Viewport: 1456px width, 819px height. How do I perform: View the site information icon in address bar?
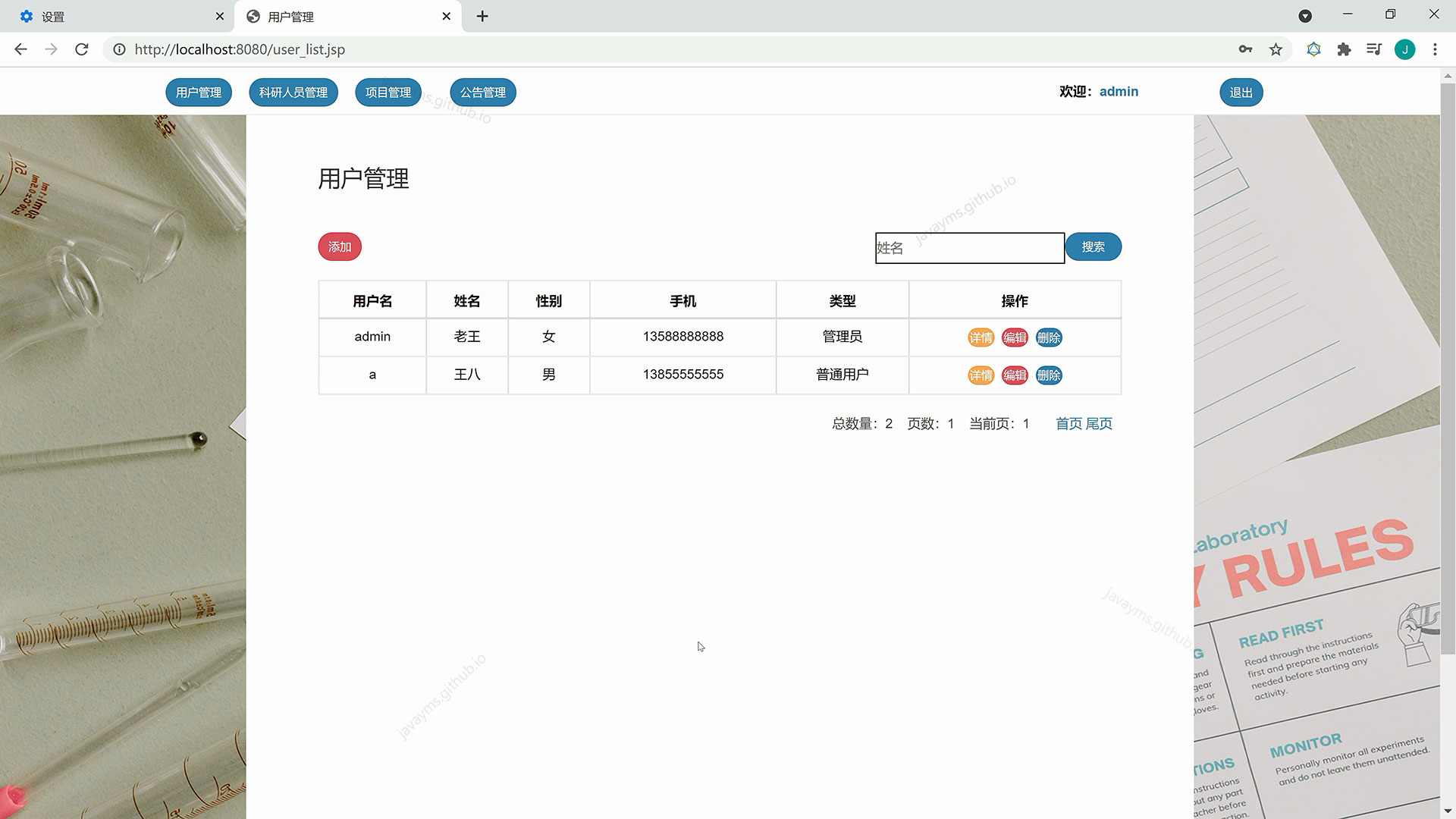(x=119, y=49)
